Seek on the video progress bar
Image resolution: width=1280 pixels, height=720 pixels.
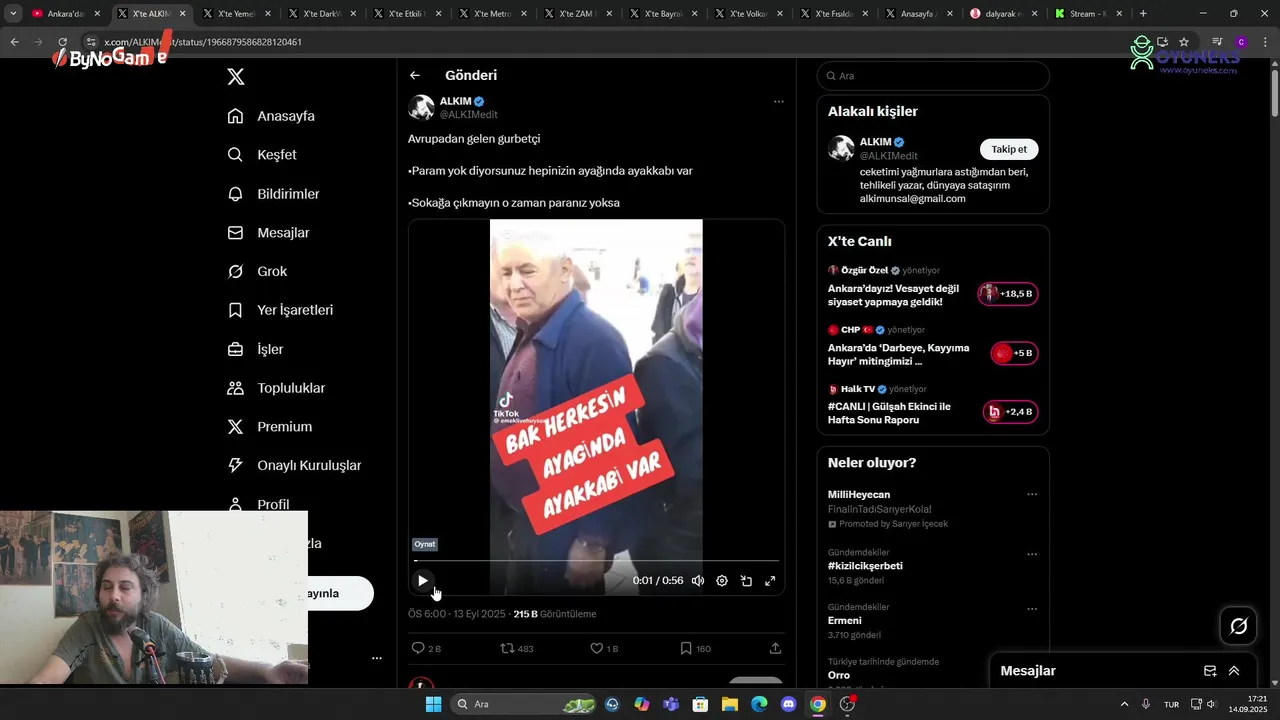click(x=596, y=561)
